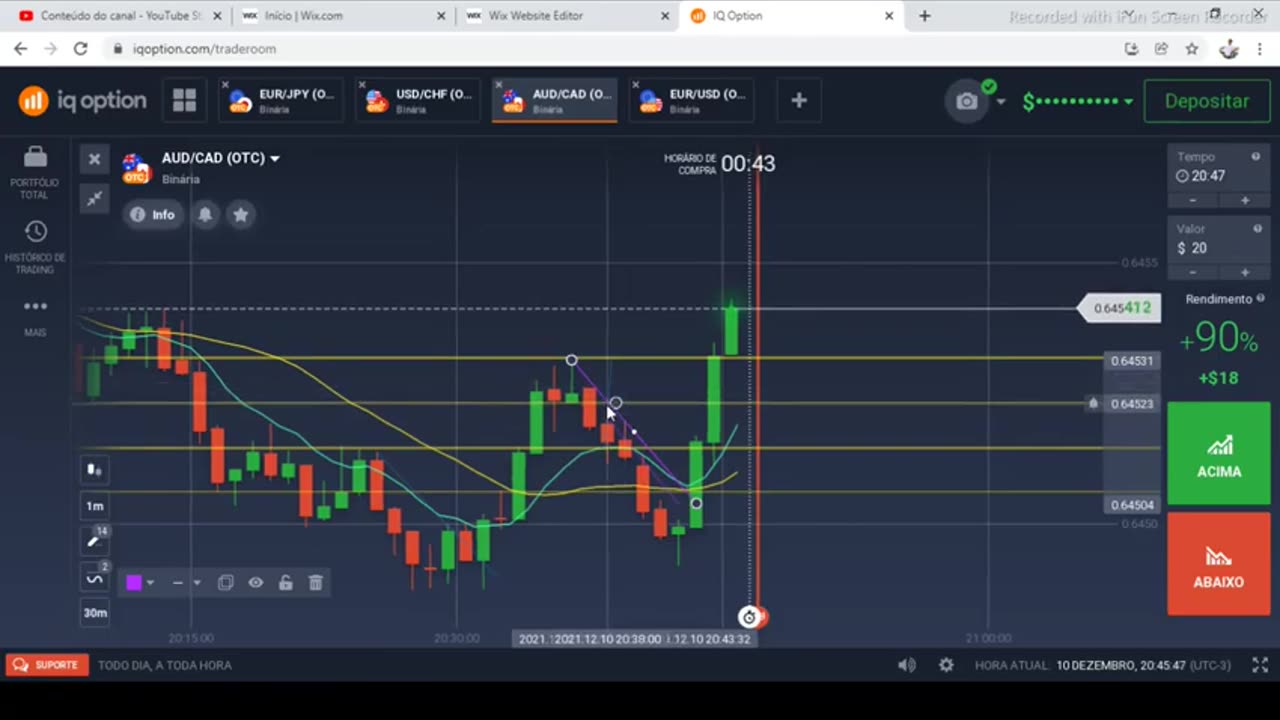Viewport: 1280px width, 720px height.
Task: Open the Portfólio Total sidebar panel
Action: click(x=35, y=171)
